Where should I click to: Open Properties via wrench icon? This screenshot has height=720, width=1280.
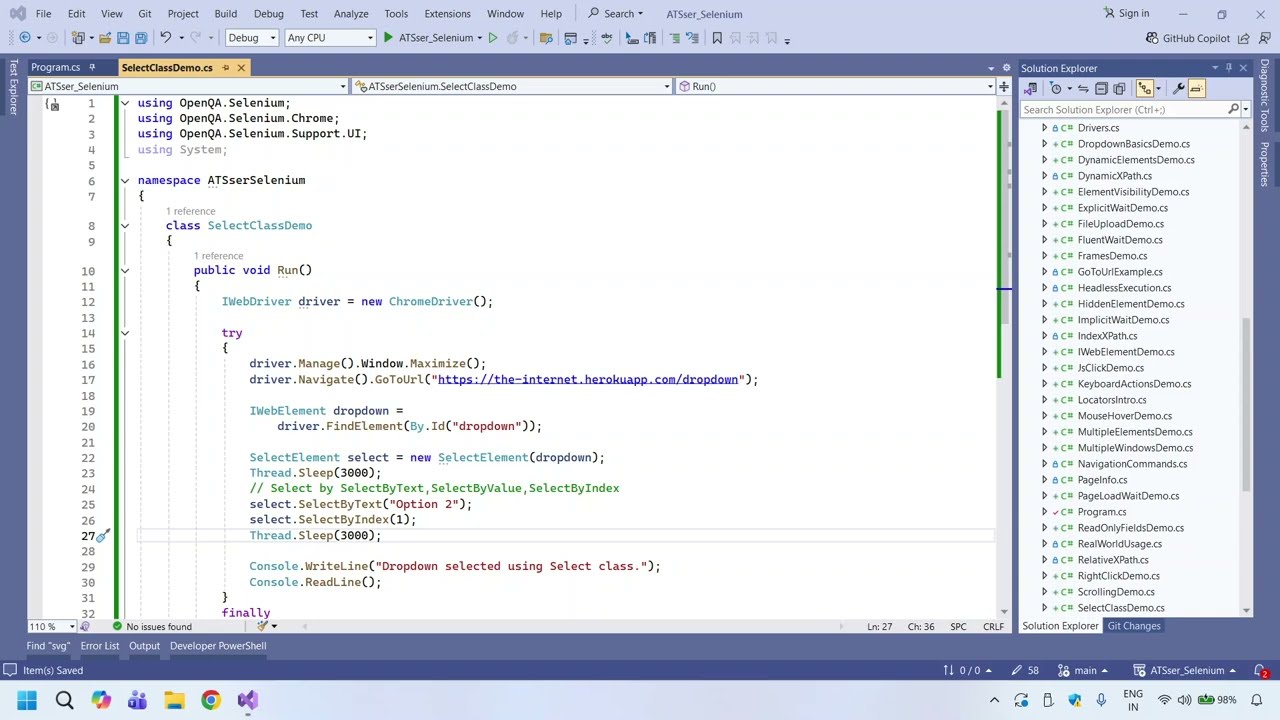point(1179,88)
